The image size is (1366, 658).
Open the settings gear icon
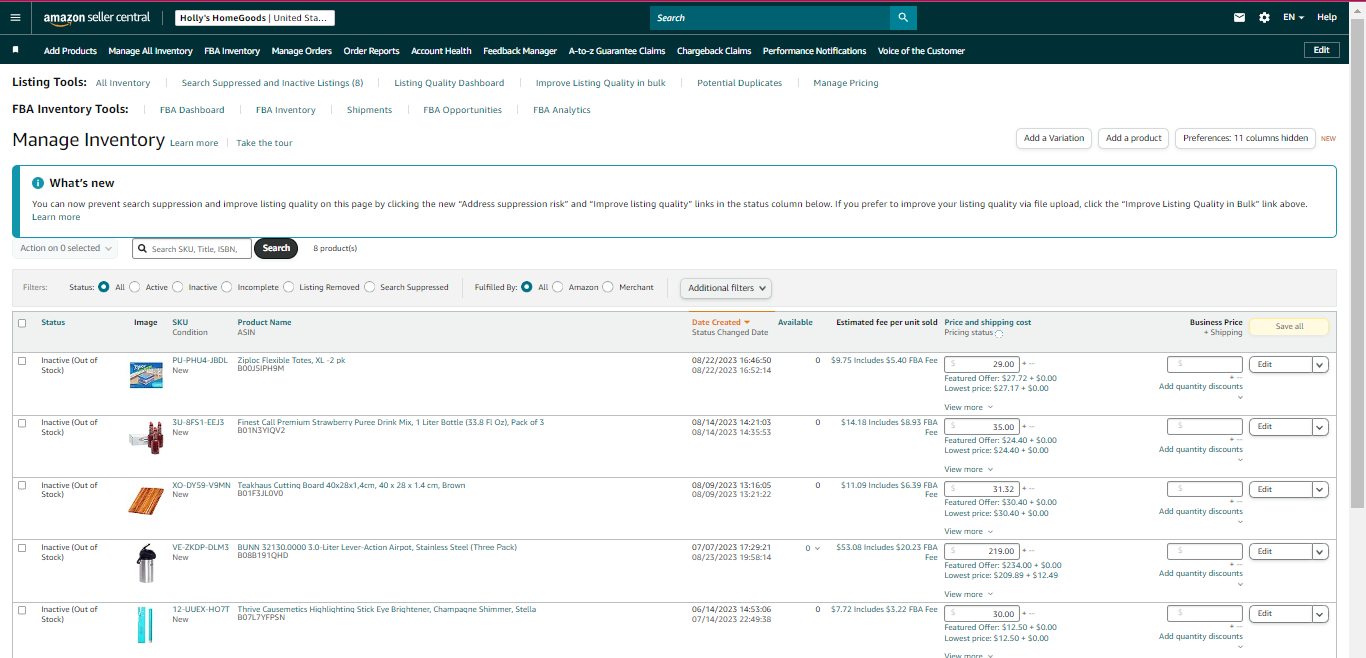coord(1264,18)
